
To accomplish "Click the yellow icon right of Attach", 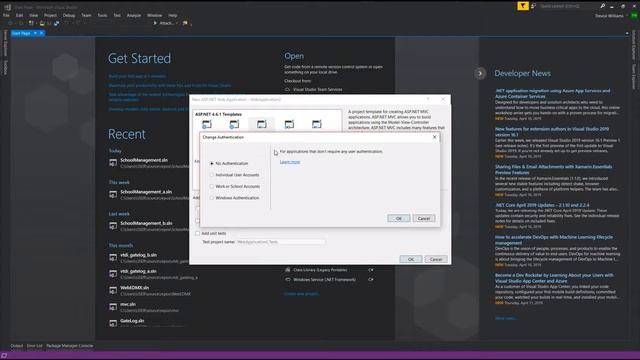I will 185,23.
